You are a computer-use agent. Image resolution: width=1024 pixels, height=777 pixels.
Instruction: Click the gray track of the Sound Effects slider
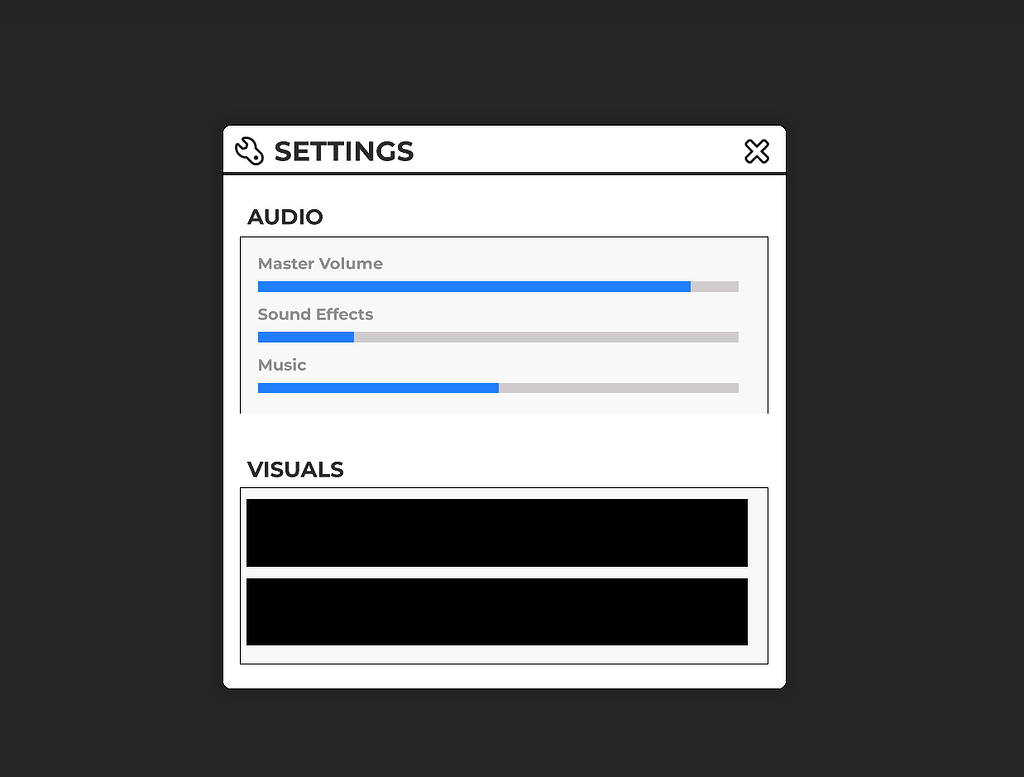[x=550, y=337]
